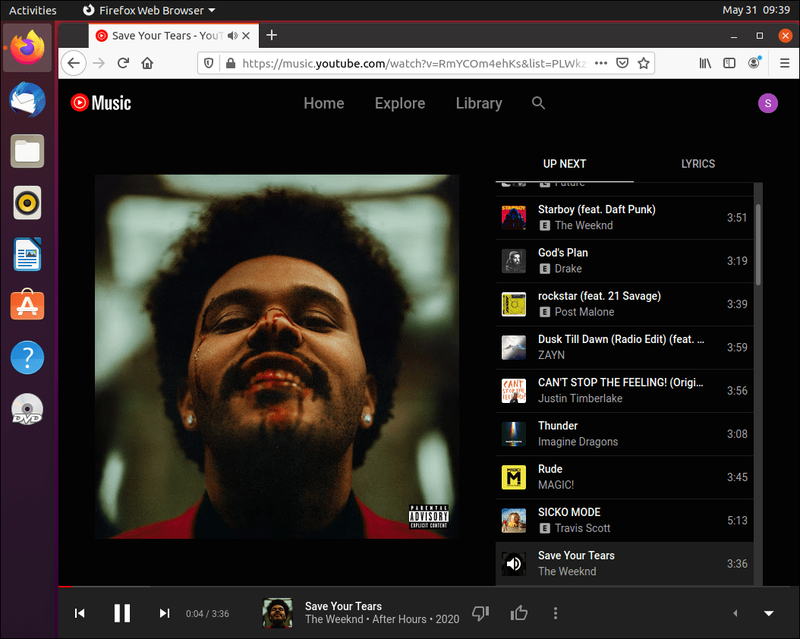
Task: Play CAN'T STOP THE FEELING! track
Action: [624, 391]
